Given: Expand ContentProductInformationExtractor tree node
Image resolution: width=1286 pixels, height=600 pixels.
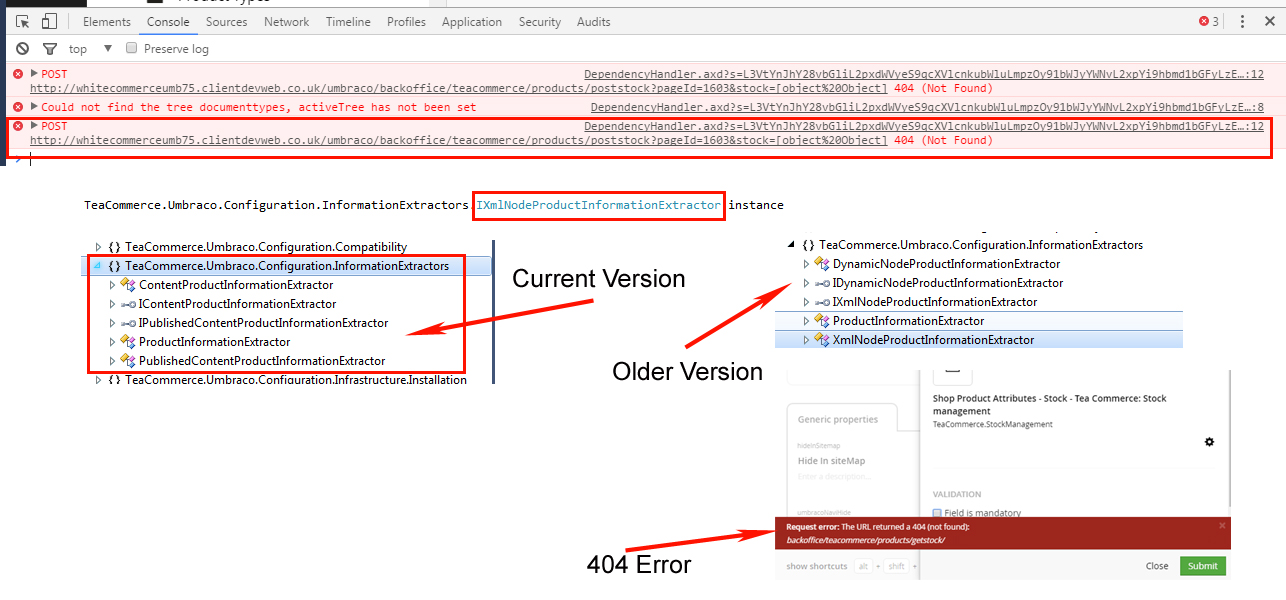Looking at the screenshot, I should coord(112,285).
